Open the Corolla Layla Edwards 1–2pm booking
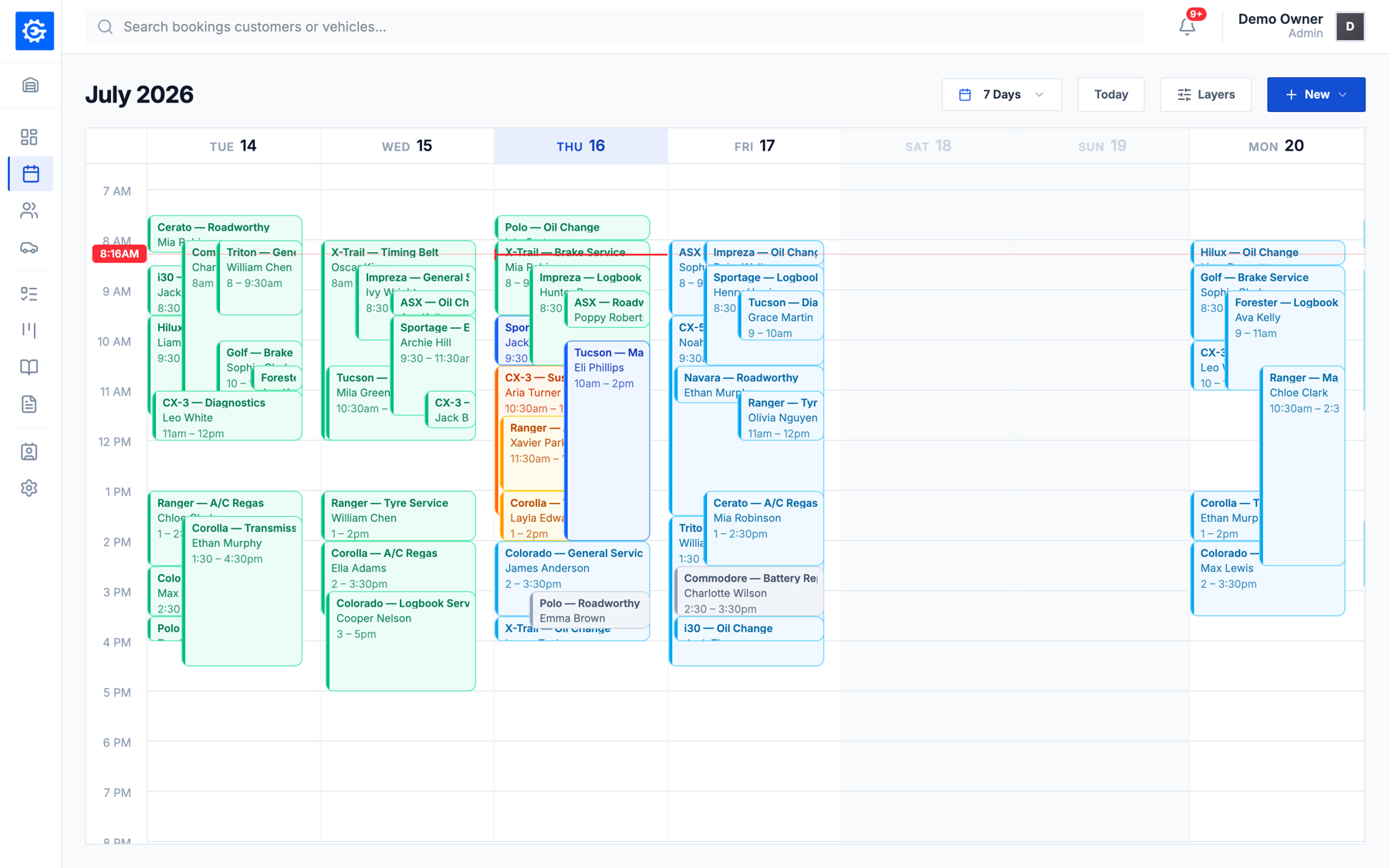The image size is (1389, 868). pyautogui.click(x=534, y=516)
